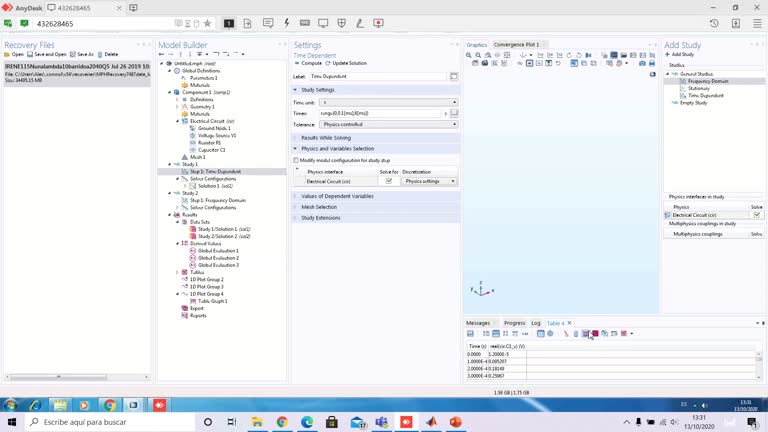768x432 pixels.
Task: Open the Progress tab
Action: point(514,323)
